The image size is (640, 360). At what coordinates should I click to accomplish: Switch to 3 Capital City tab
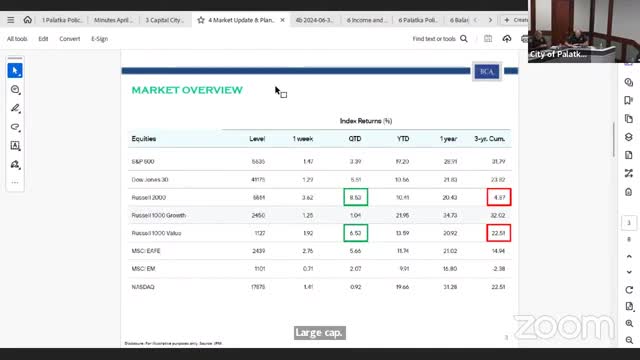pyautogui.click(x=164, y=20)
